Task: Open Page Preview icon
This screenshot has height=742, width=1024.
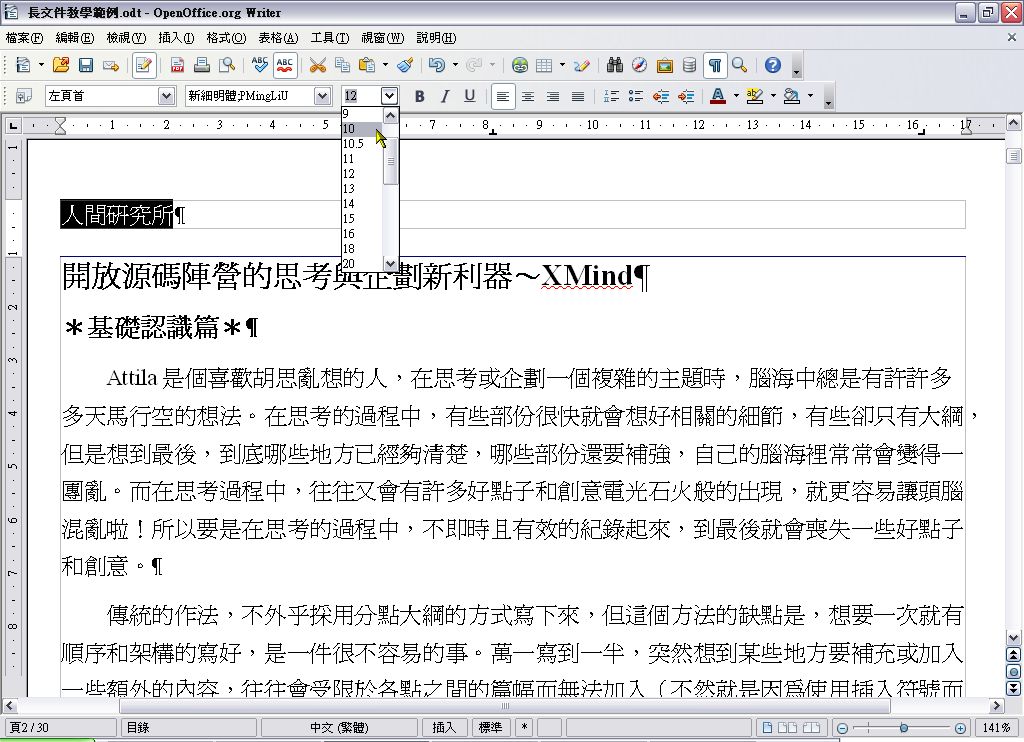Action: 227,65
